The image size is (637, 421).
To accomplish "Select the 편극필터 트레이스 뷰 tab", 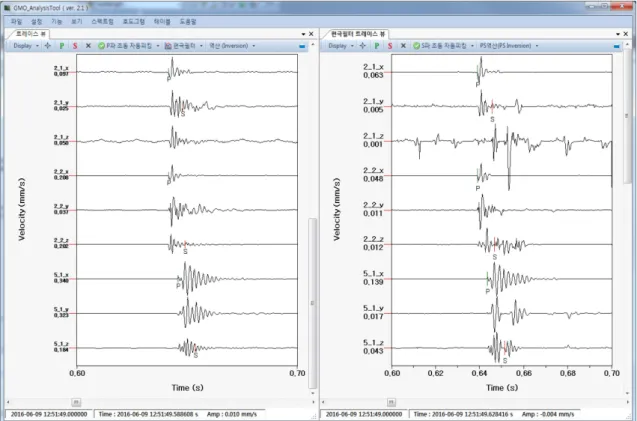I will [x=357, y=34].
